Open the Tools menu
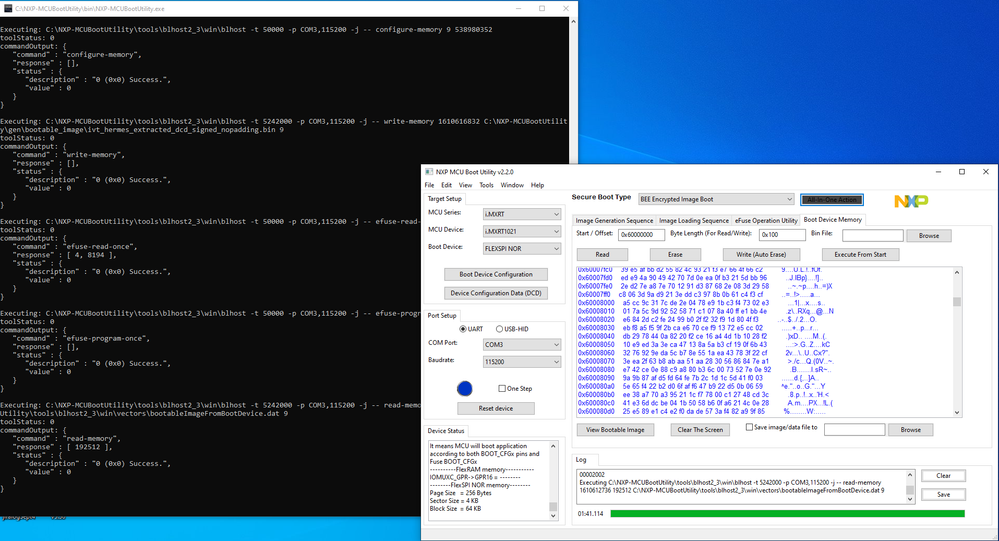Image resolution: width=999 pixels, height=541 pixels. (x=486, y=185)
